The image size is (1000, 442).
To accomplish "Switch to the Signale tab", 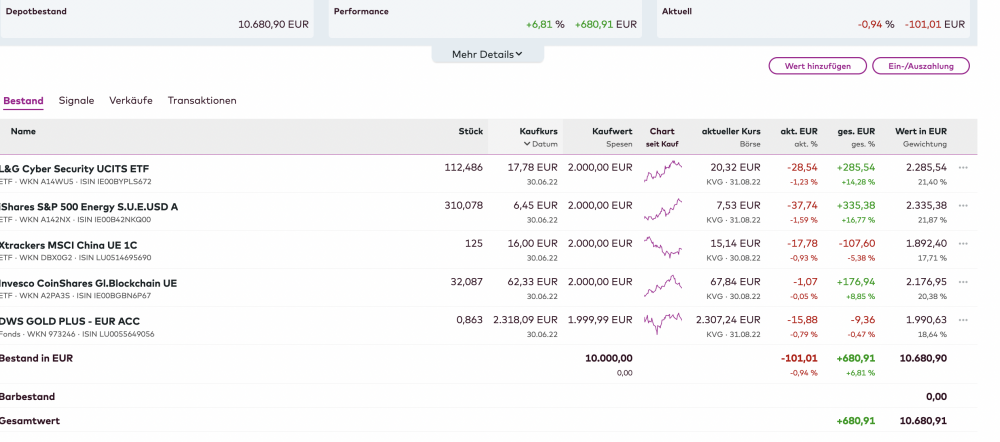I will click(76, 101).
